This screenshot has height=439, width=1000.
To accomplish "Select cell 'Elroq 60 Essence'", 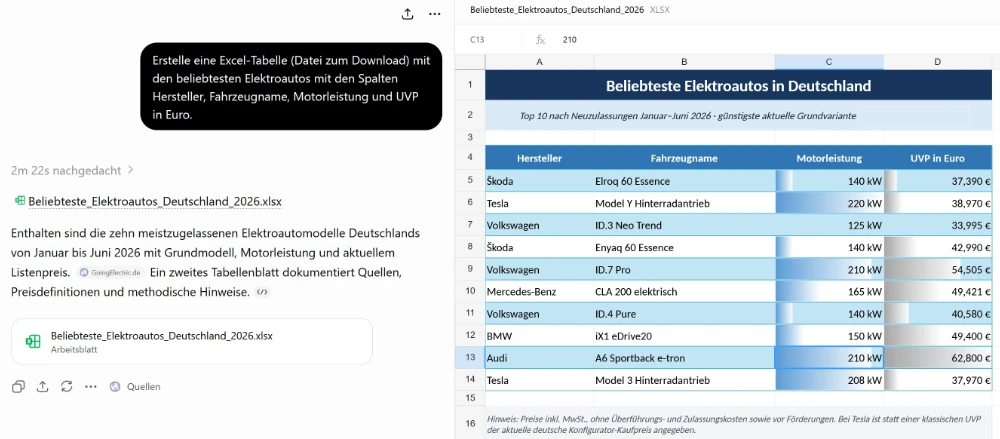I will point(684,181).
